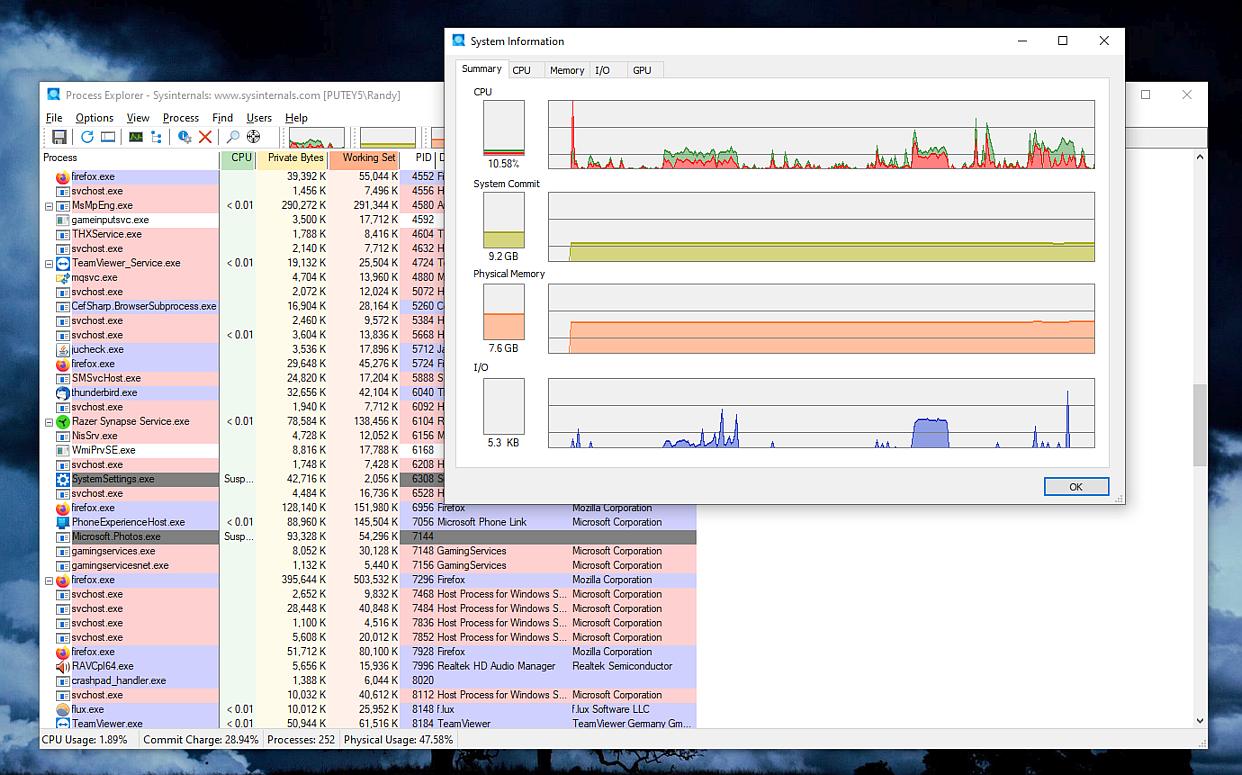1242x775 pixels.
Task: Open the Process menu
Action: 181,118
